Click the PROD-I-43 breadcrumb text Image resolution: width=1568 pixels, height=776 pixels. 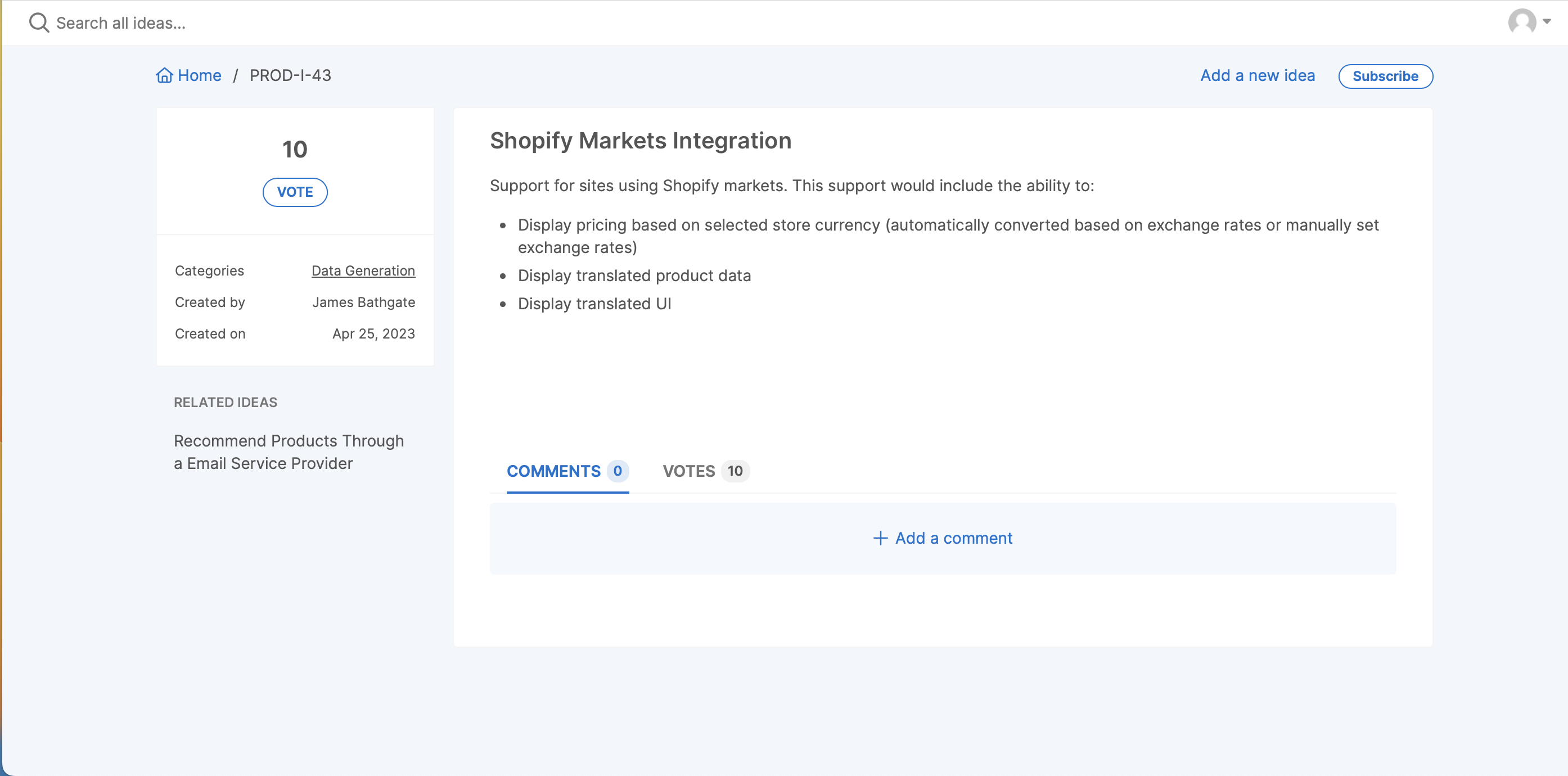click(x=290, y=75)
